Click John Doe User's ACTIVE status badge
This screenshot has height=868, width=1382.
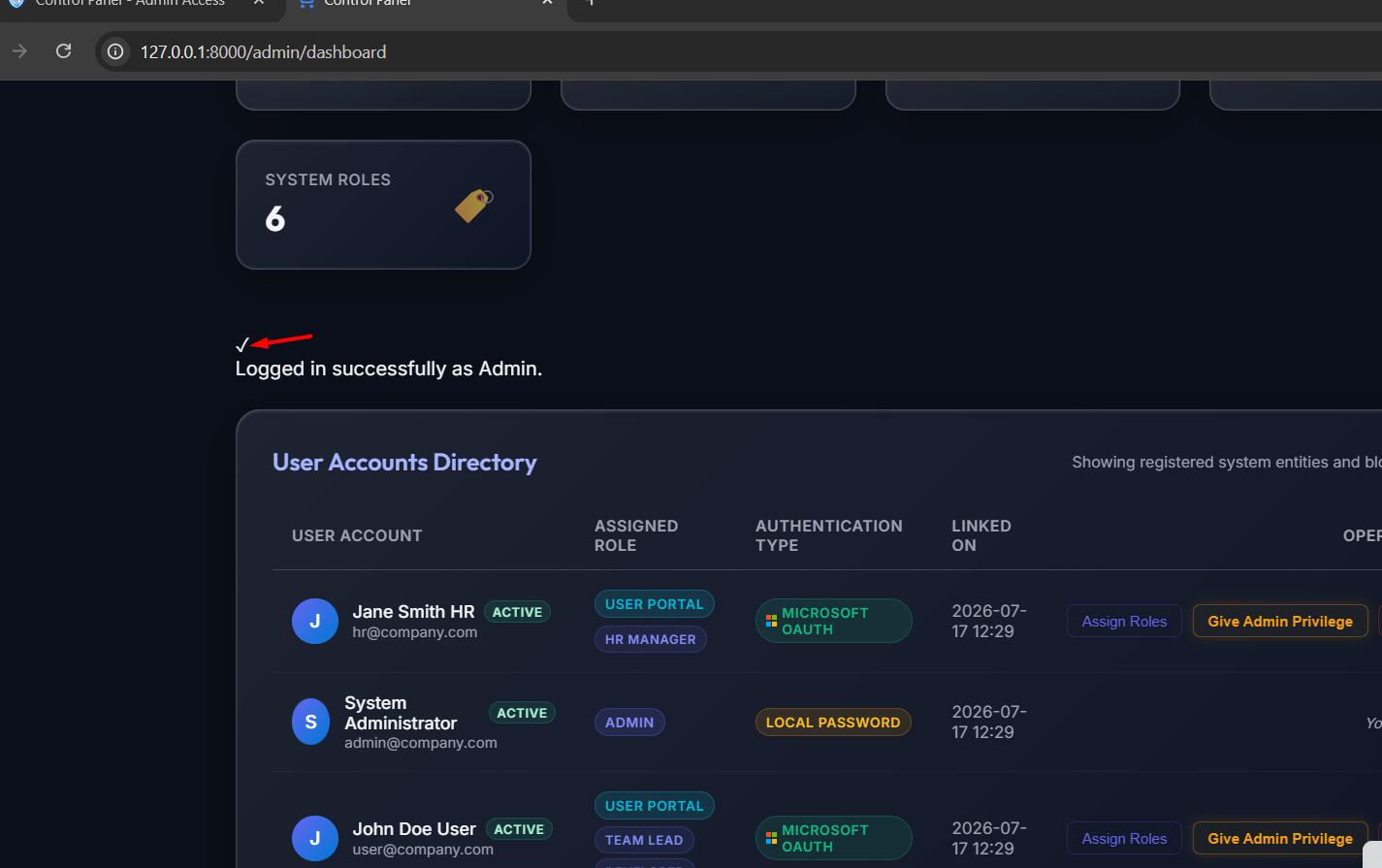[519, 829]
